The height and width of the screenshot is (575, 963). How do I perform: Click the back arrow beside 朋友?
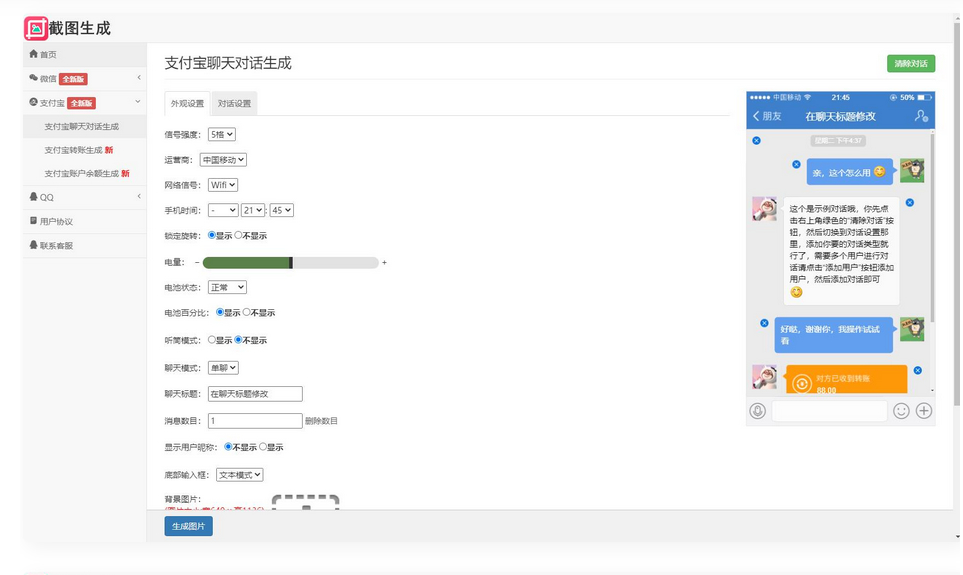click(x=756, y=116)
